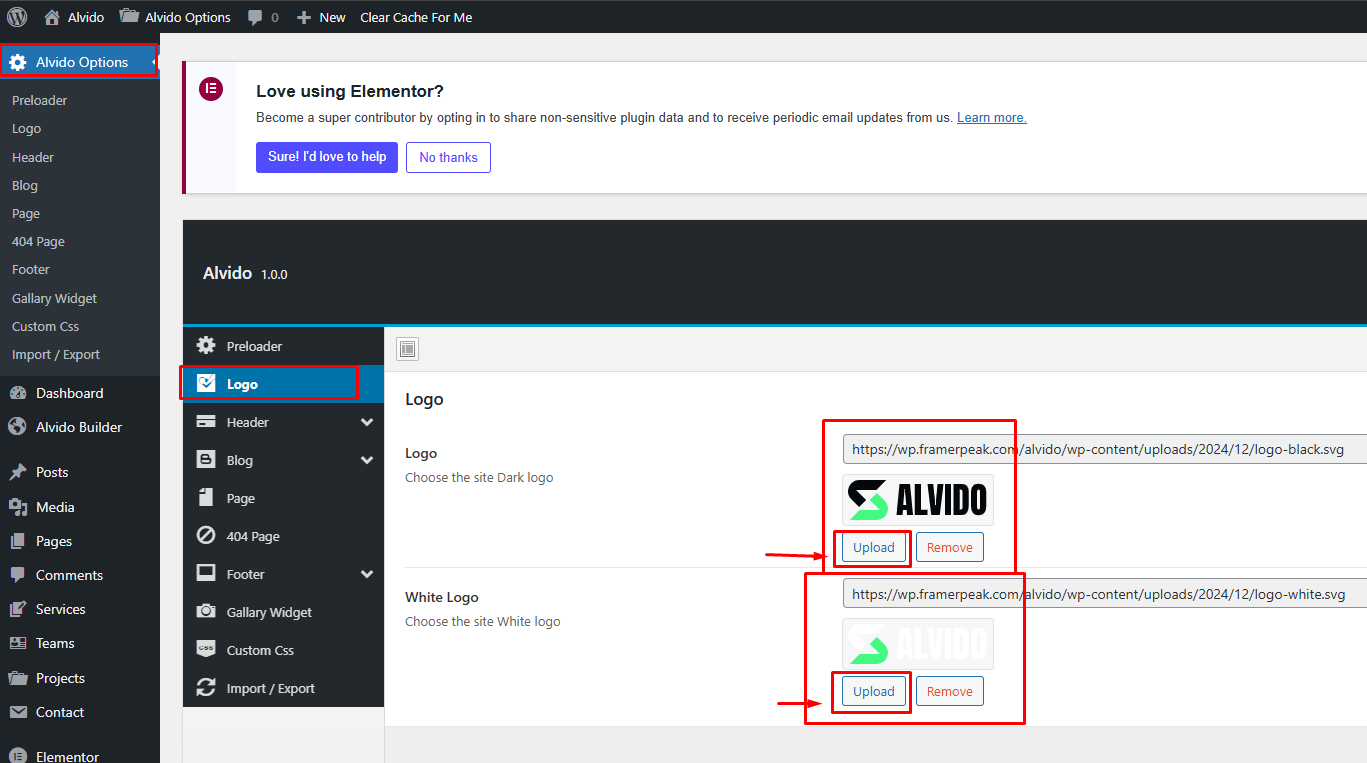Click the Blog icon in options panel
Viewport: 1367px width, 763px height.
[x=206, y=460]
